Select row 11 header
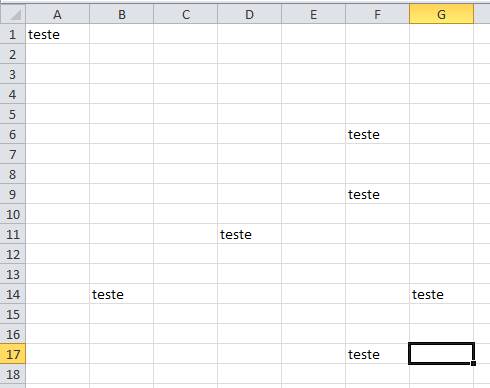The image size is (490, 388). coord(13,234)
